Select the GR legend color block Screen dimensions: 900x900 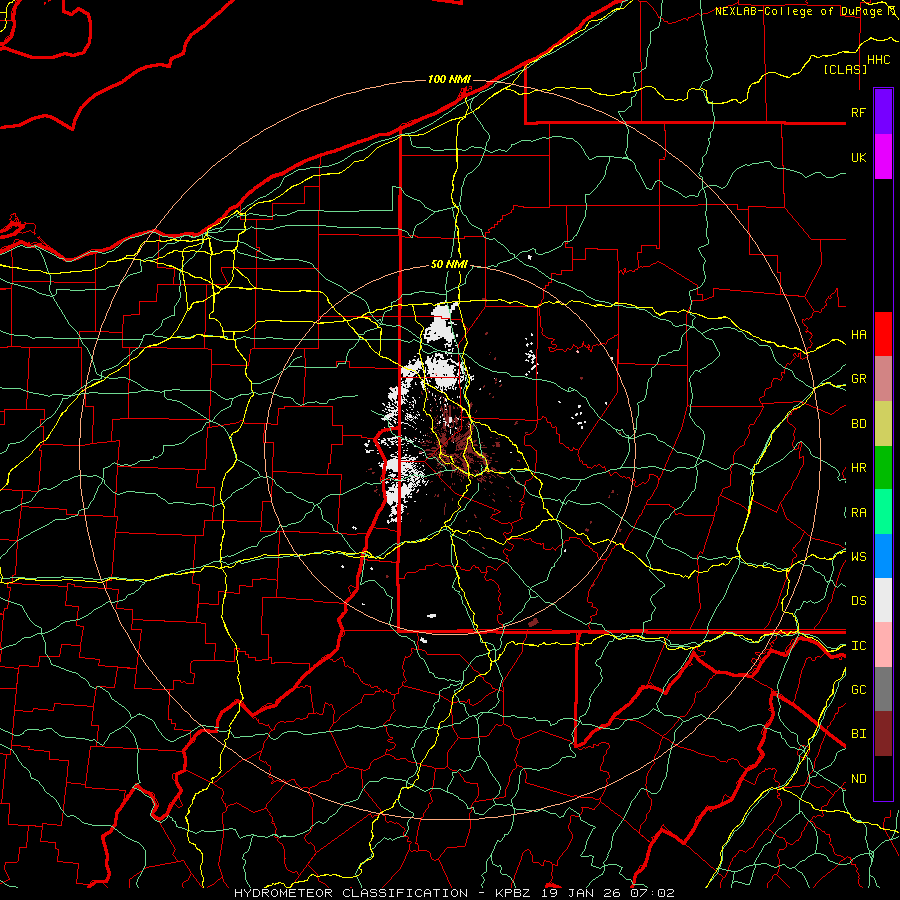click(x=883, y=379)
